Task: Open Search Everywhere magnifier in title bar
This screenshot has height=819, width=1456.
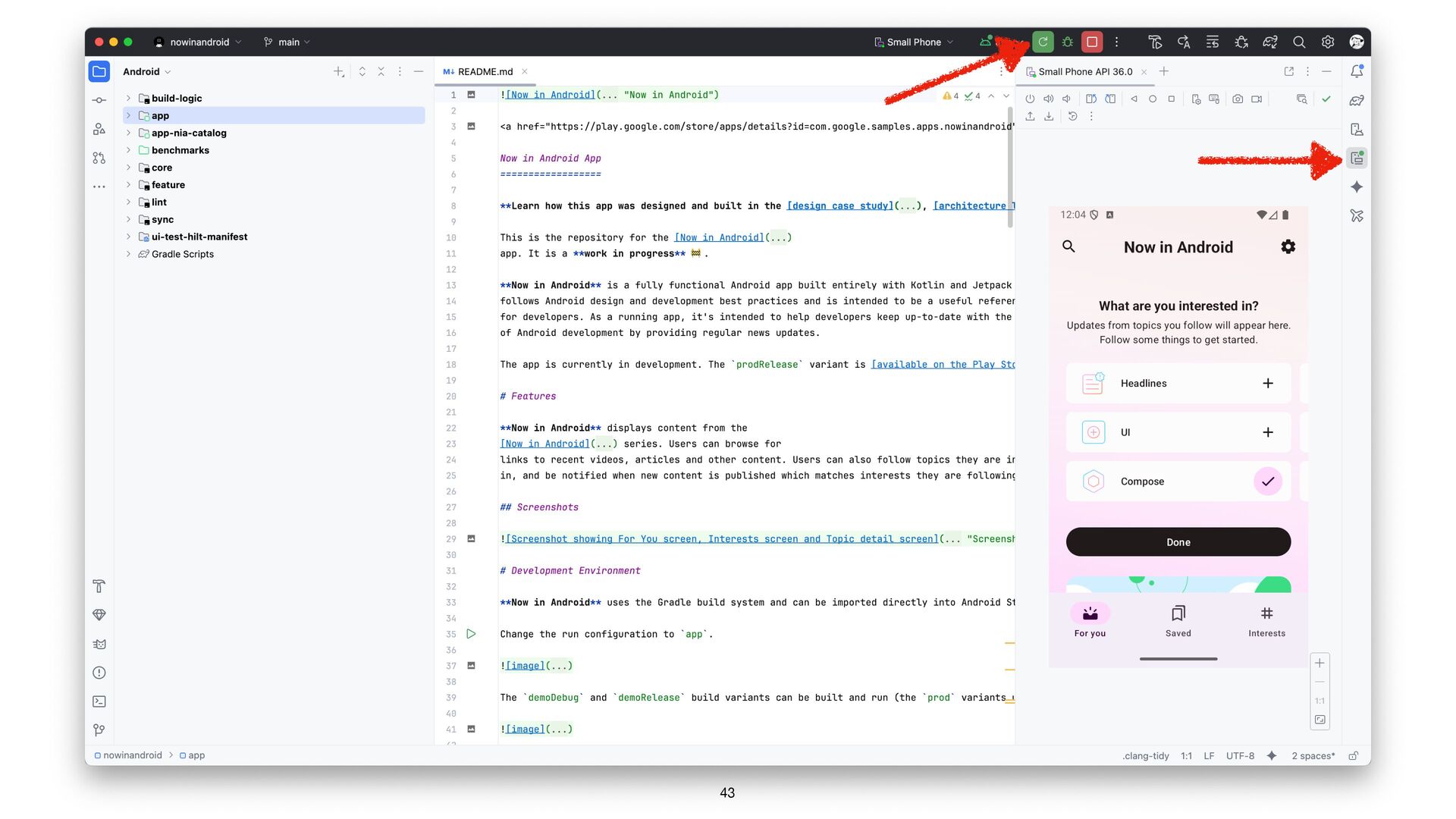Action: tap(1299, 42)
